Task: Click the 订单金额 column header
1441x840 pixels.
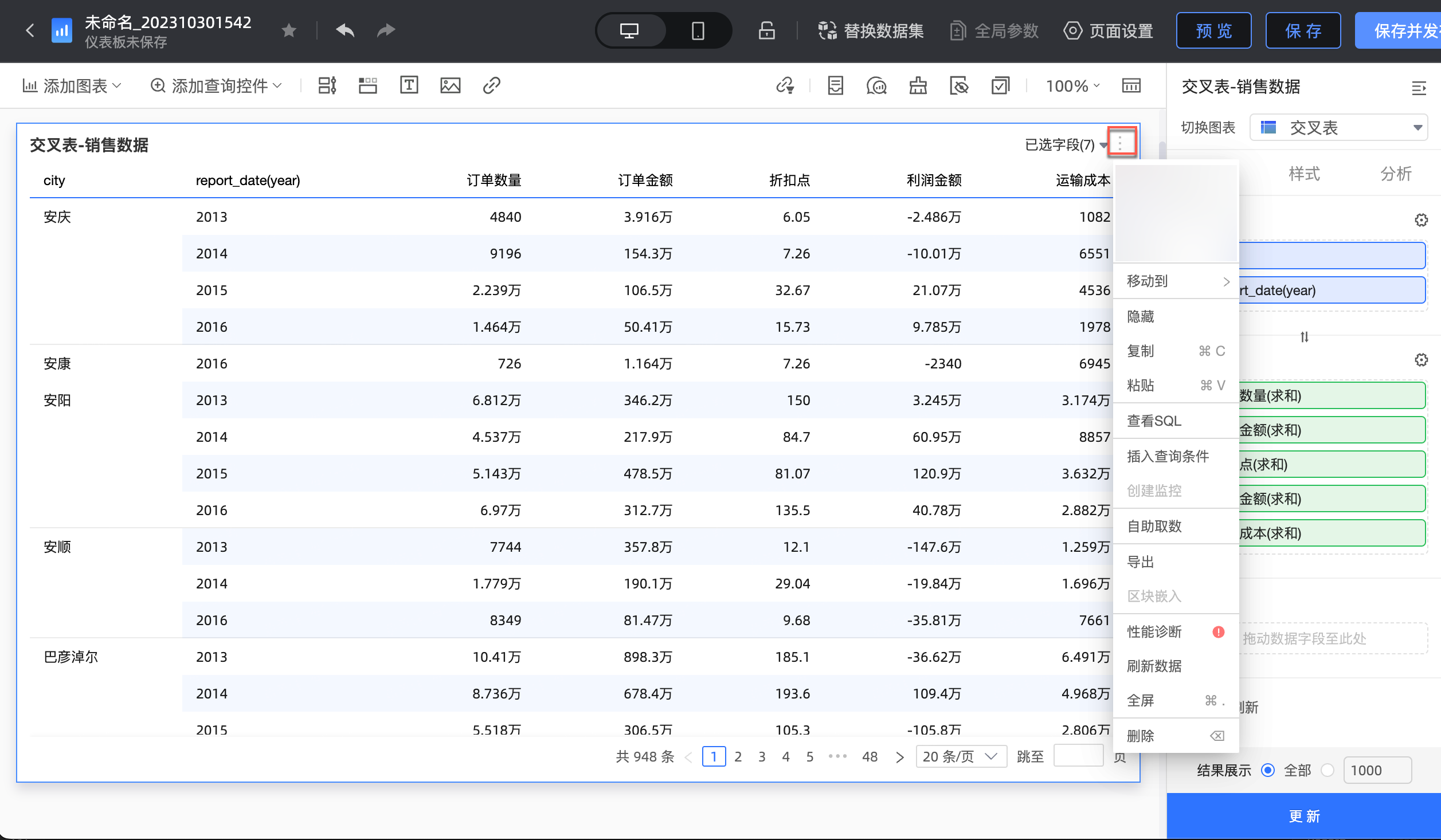Action: pyautogui.click(x=645, y=180)
